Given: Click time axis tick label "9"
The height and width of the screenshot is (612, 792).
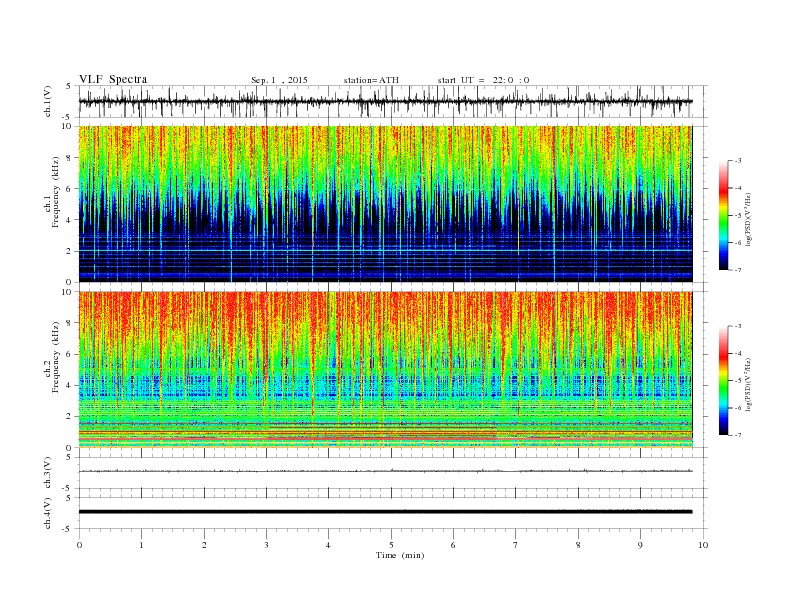Looking at the screenshot, I should coord(640,545).
